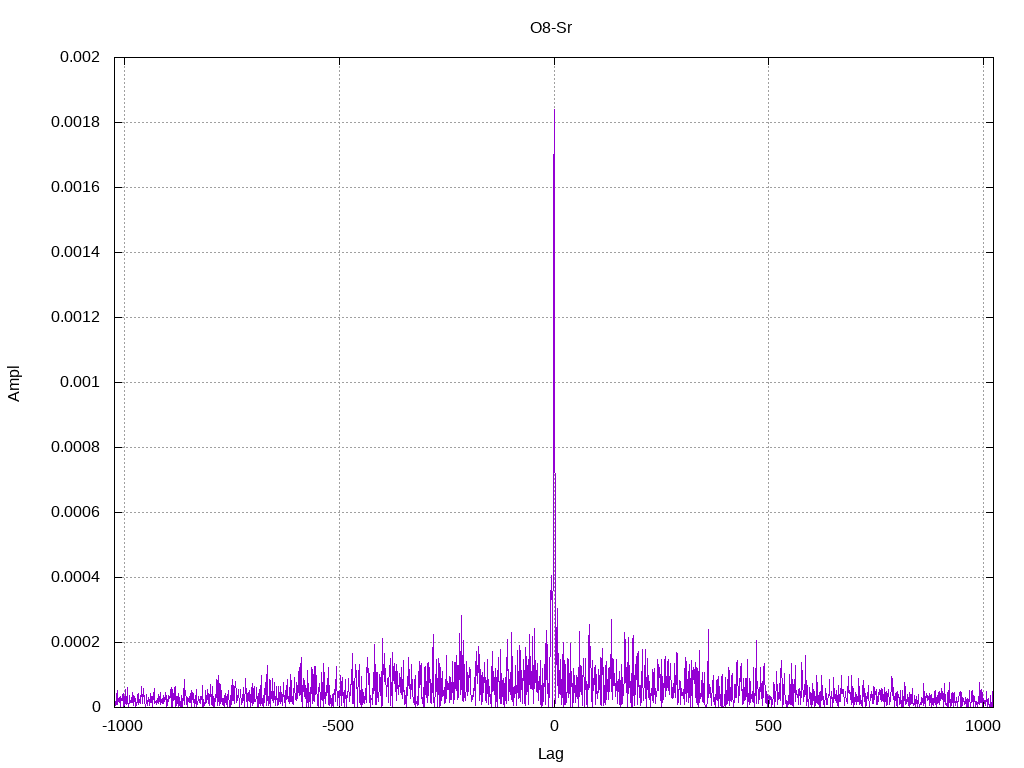Screen dimensions: 1024x768
Task: Click the top of the central peak at lag 0
Action: click(x=554, y=110)
